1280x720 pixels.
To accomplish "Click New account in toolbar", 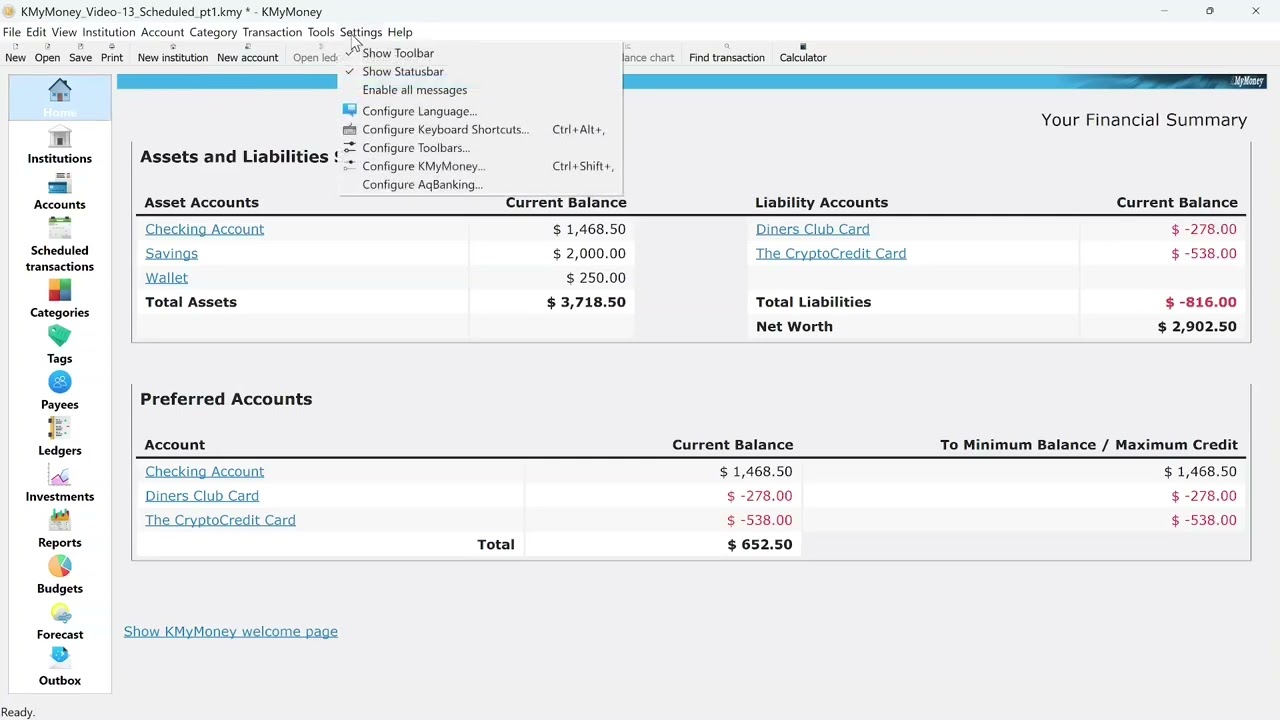I will (247, 54).
